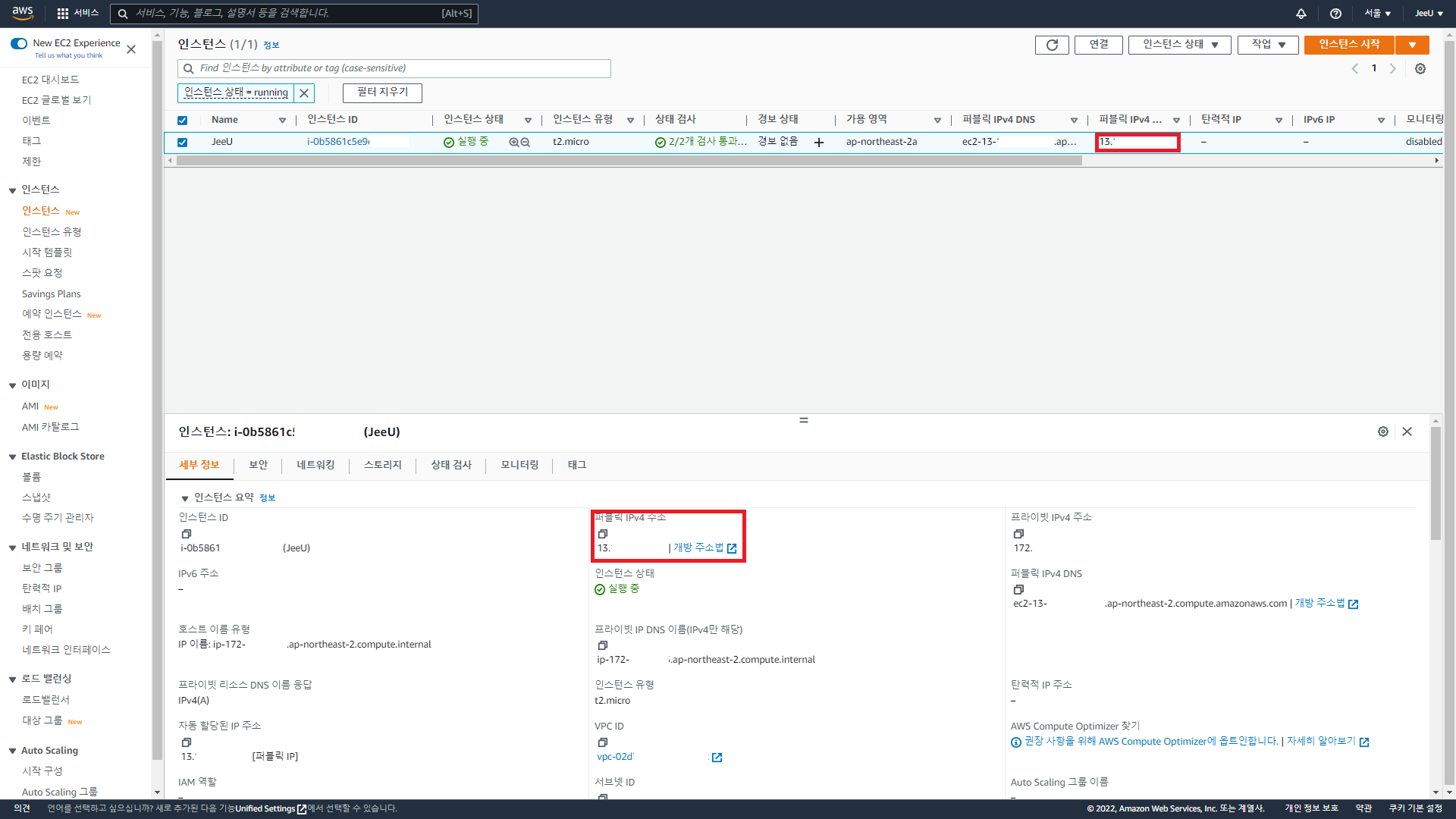Open the instance ID i-0b5861c5e9 link
Viewport: 1456px width, 819px height.
338,142
